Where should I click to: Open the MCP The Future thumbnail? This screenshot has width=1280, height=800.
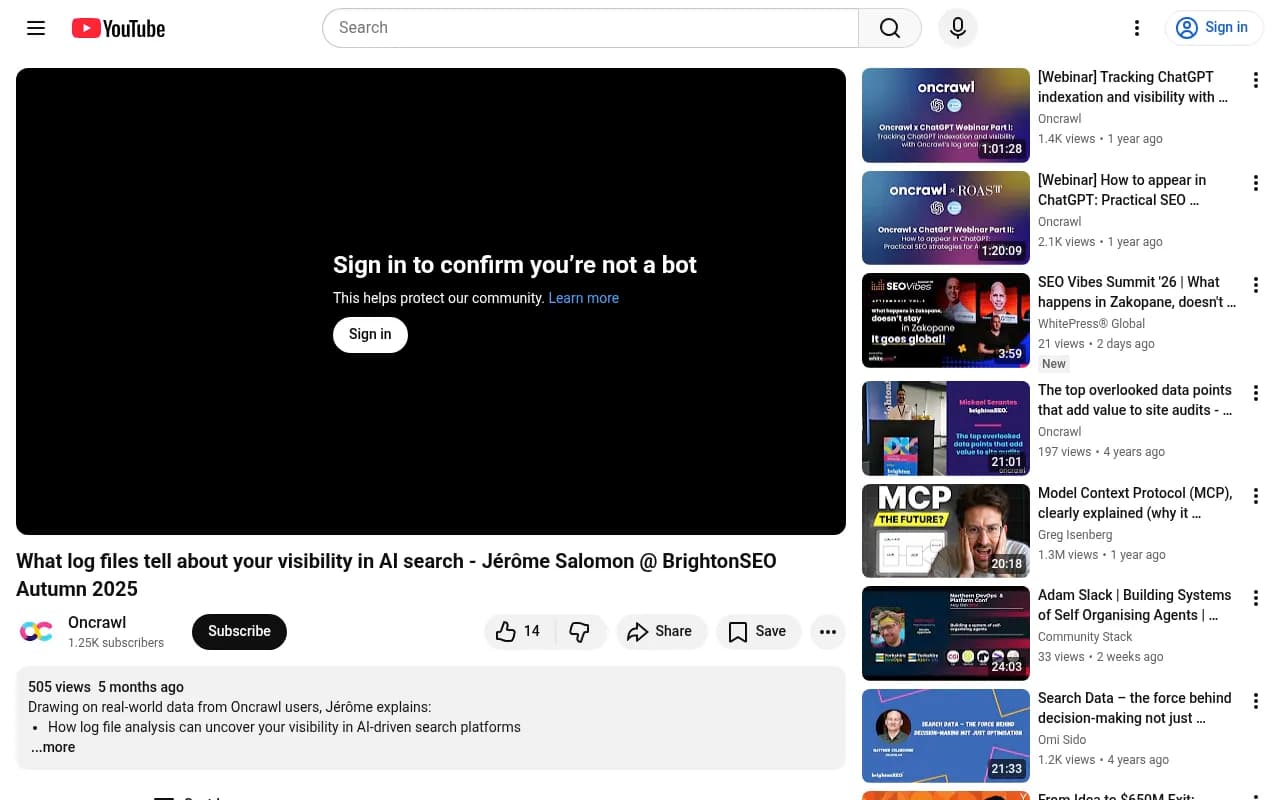[946, 531]
